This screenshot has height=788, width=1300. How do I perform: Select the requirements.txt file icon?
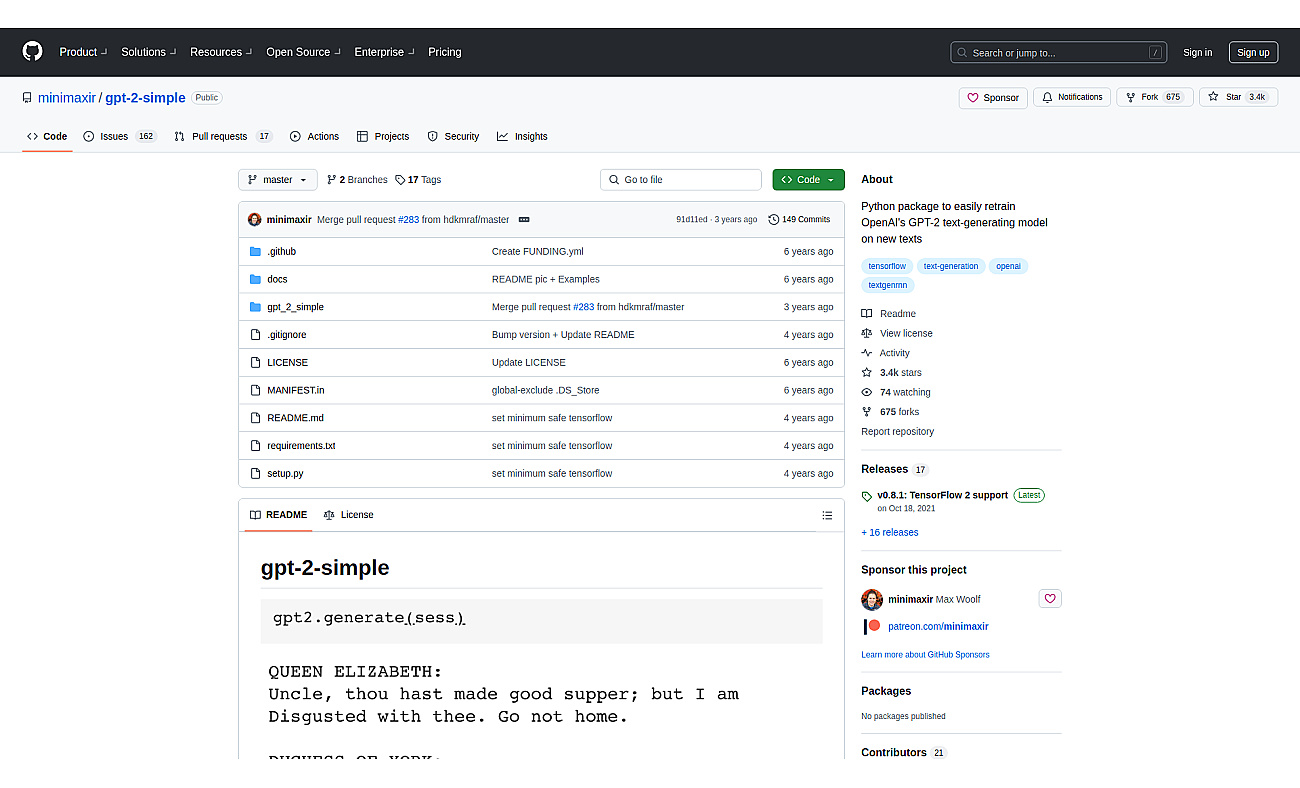[x=255, y=446]
